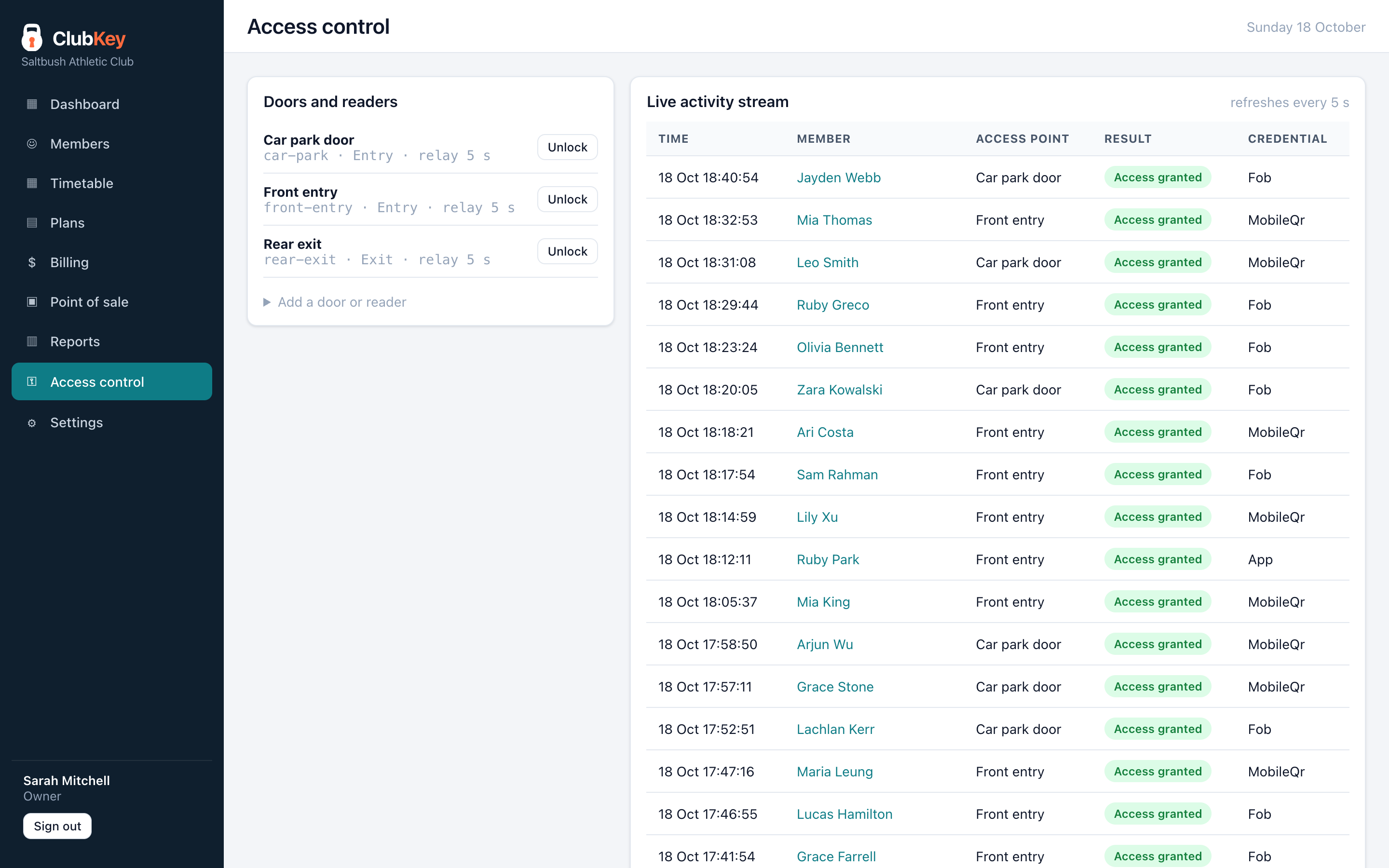Screen dimensions: 1389x868
Task: Click Access granted badge for Mia King
Action: (1157, 602)
